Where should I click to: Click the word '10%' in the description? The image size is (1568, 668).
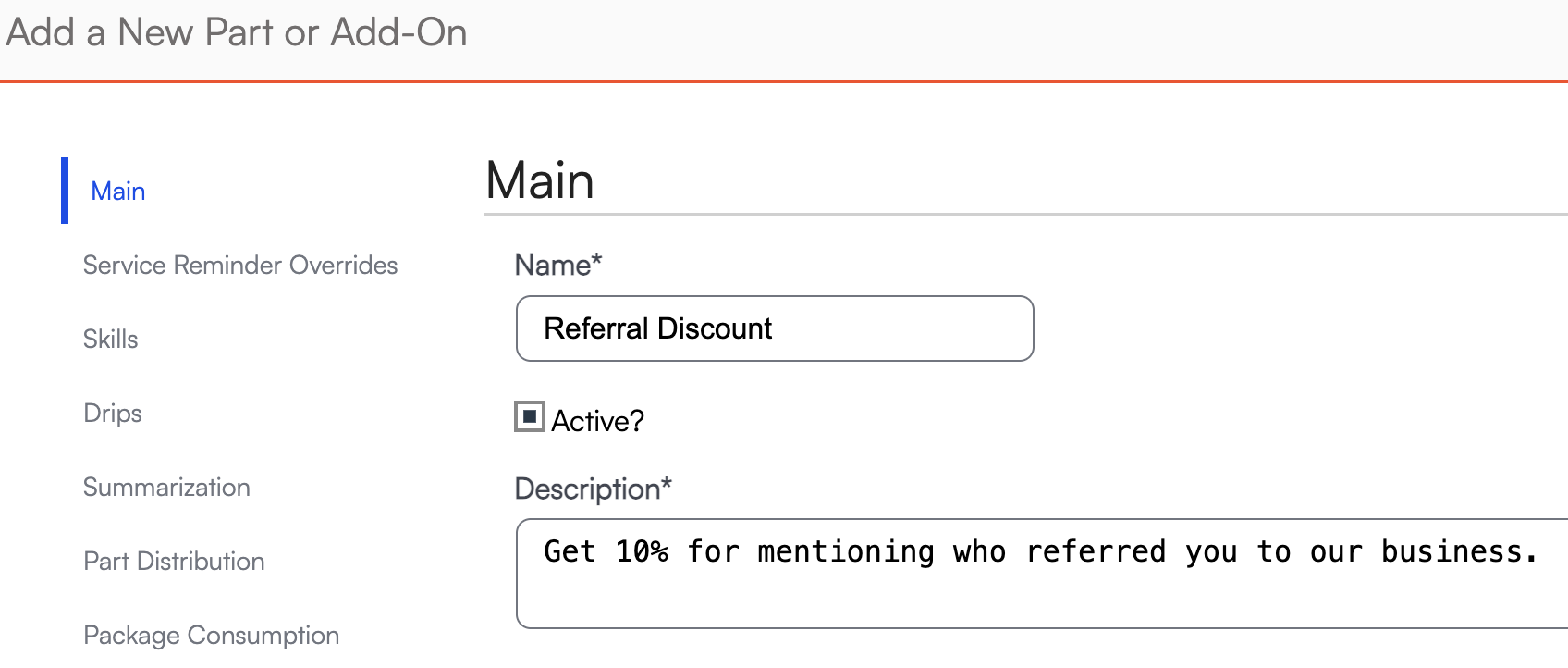tap(642, 552)
